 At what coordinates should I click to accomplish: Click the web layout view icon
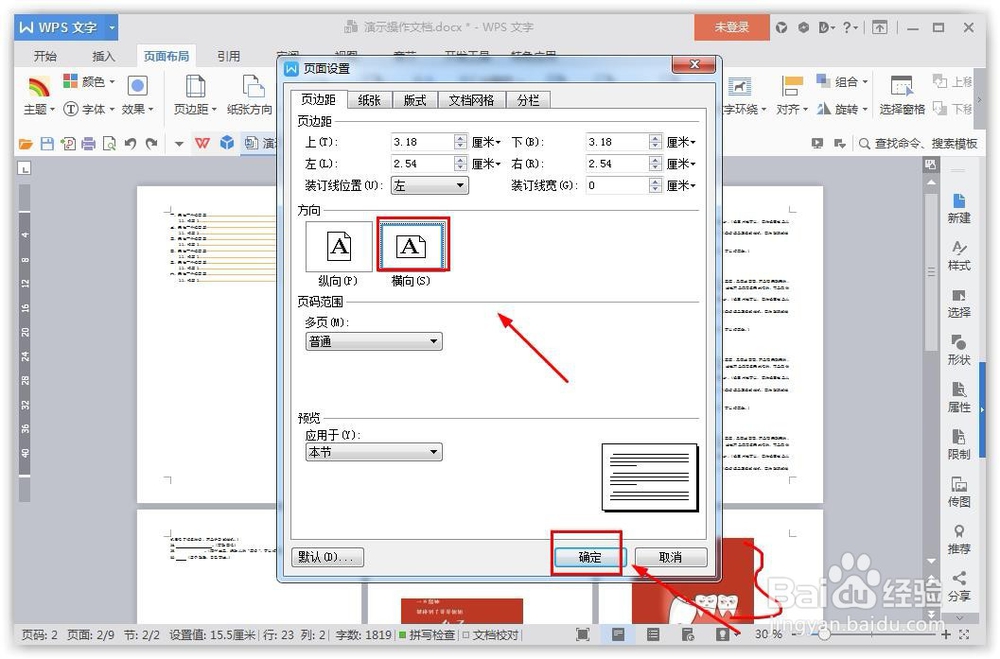pos(688,634)
